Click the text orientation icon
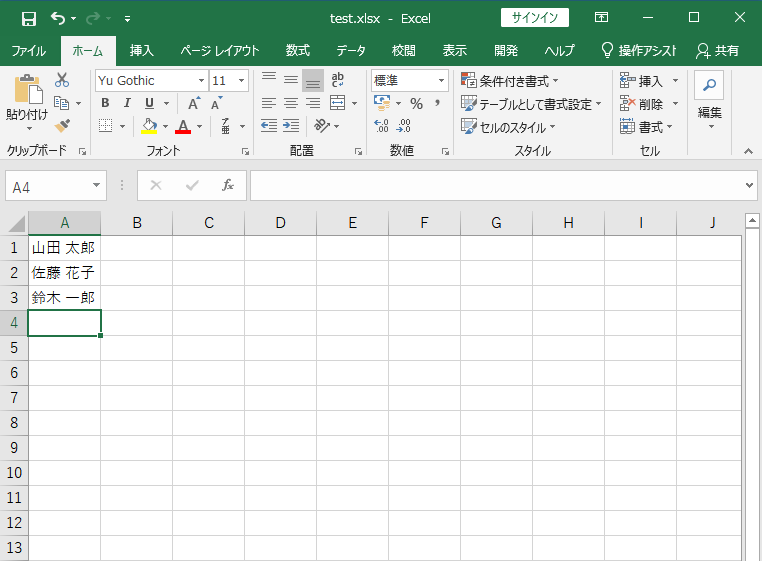This screenshot has height=561, width=762. click(x=322, y=126)
